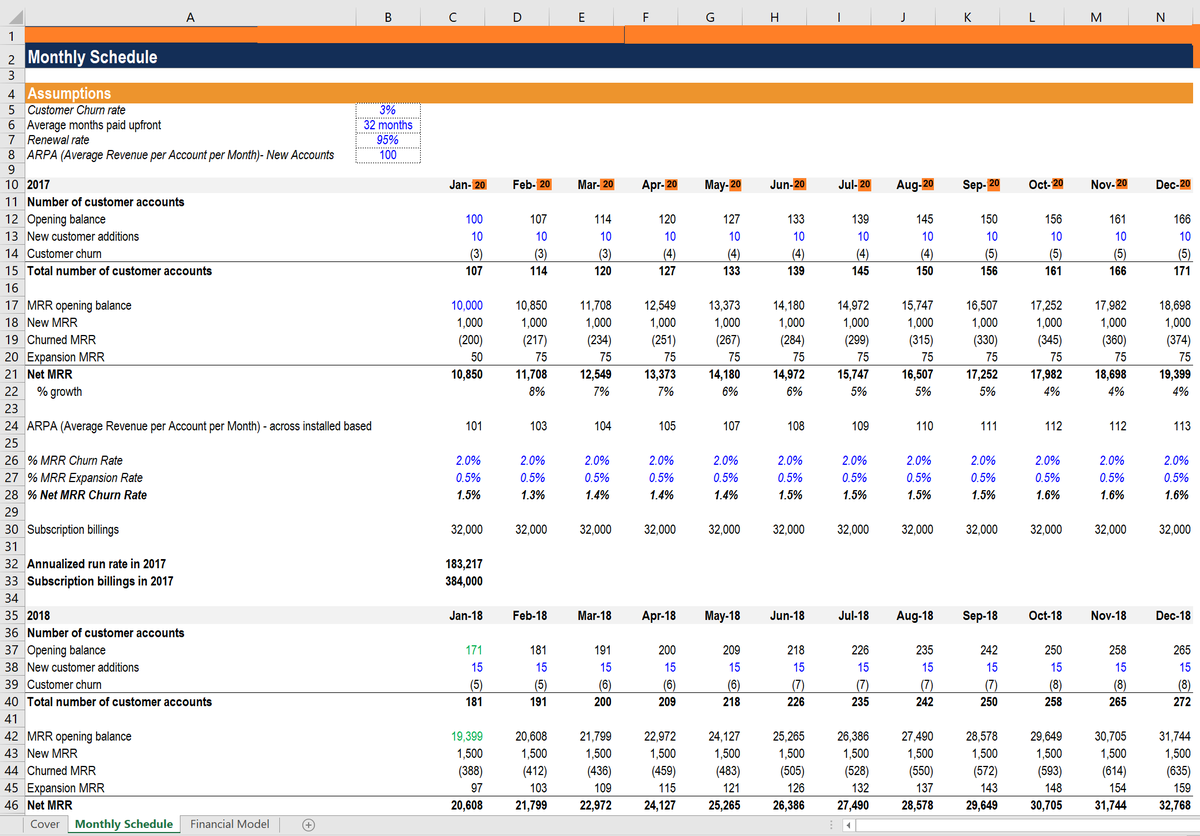
Task: Click the '% Net MRR Churn Rate' label
Action: [86, 495]
